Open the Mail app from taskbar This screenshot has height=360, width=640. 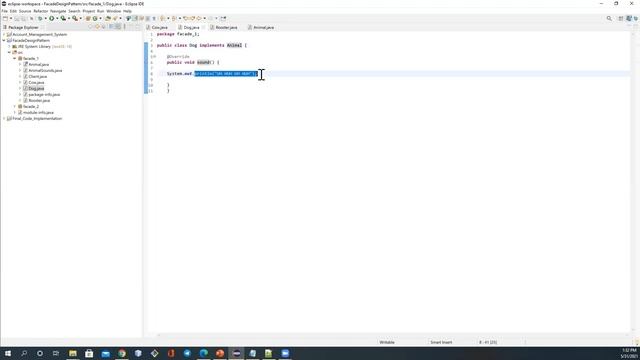(x=105, y=353)
